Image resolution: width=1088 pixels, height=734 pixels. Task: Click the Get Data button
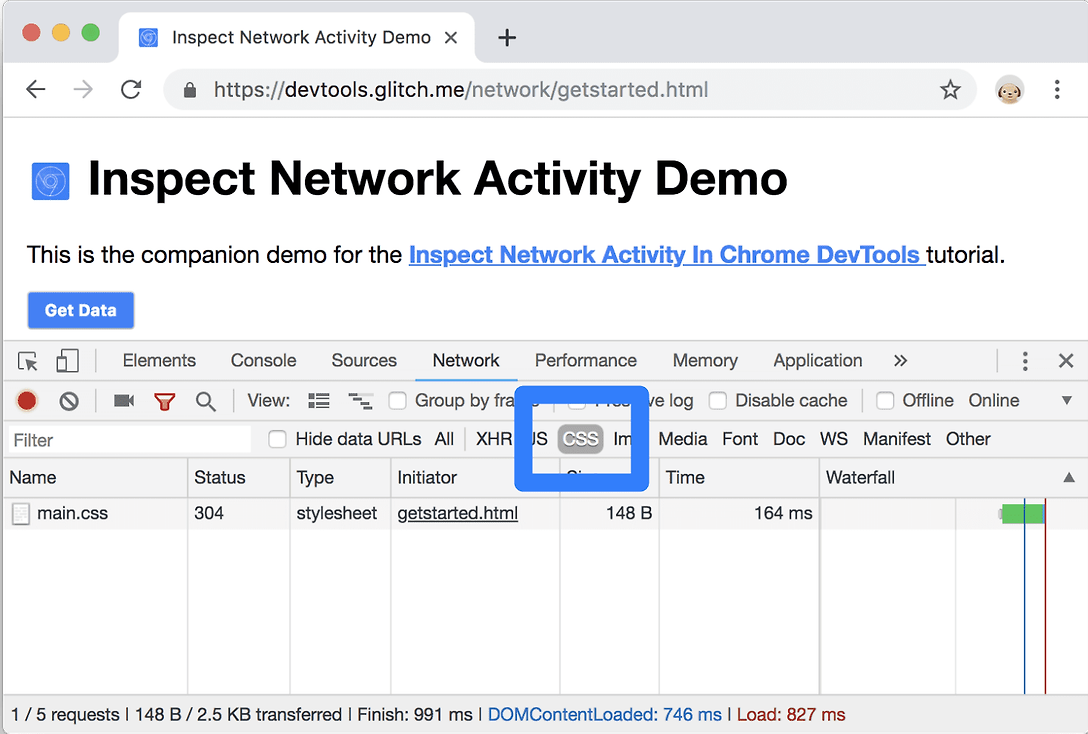[80, 310]
